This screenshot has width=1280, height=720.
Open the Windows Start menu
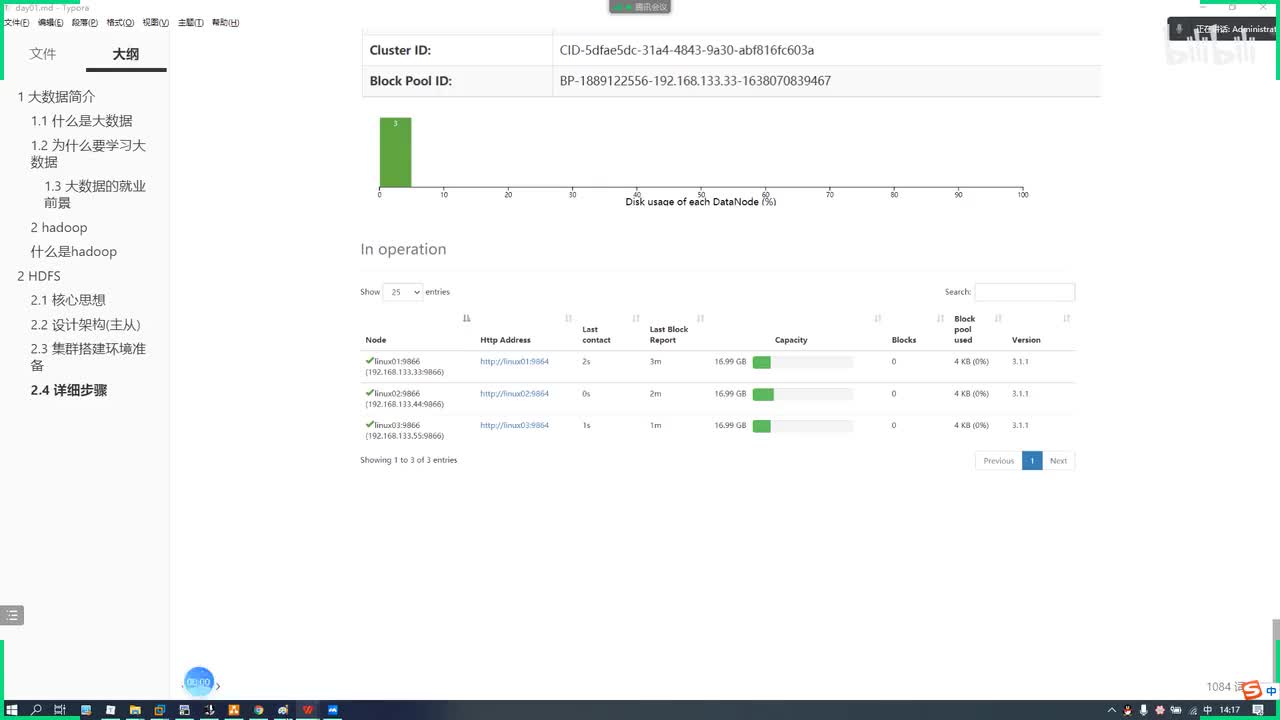click(12, 710)
